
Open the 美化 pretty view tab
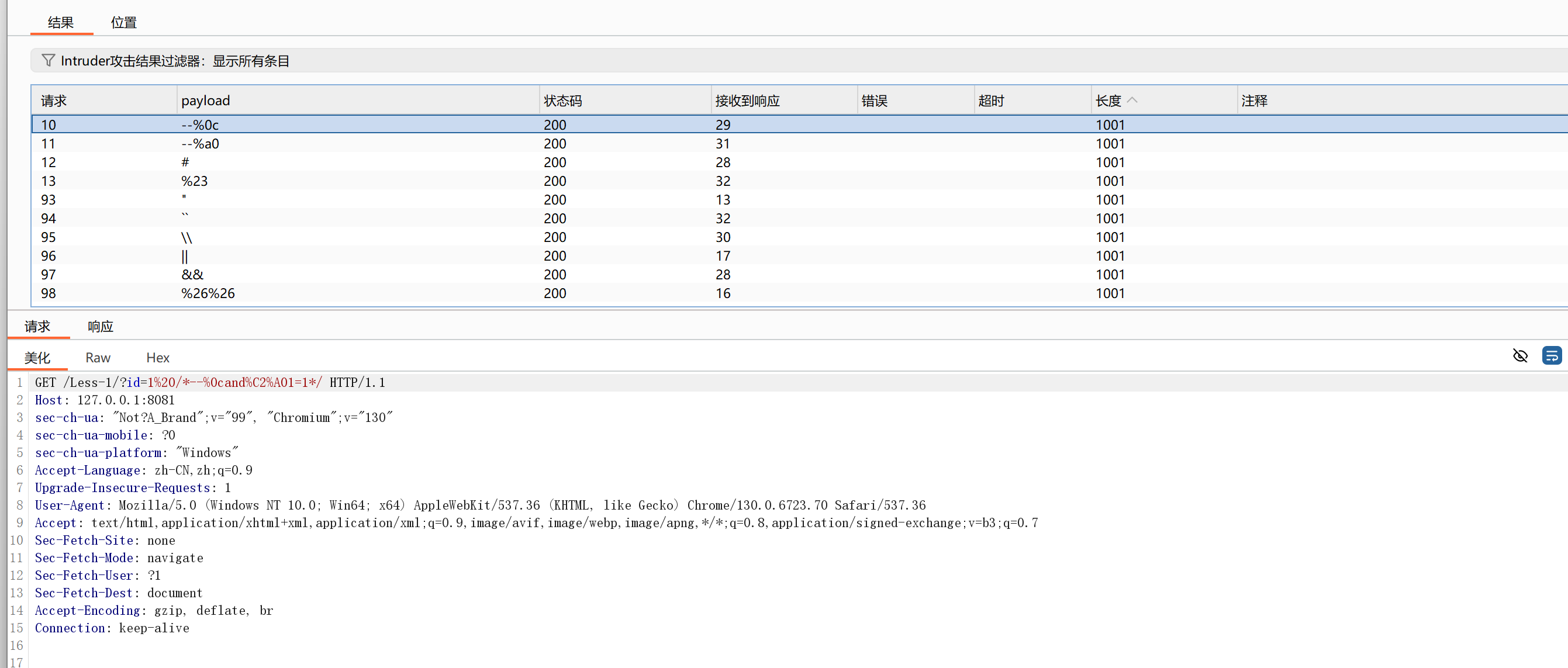click(37, 358)
